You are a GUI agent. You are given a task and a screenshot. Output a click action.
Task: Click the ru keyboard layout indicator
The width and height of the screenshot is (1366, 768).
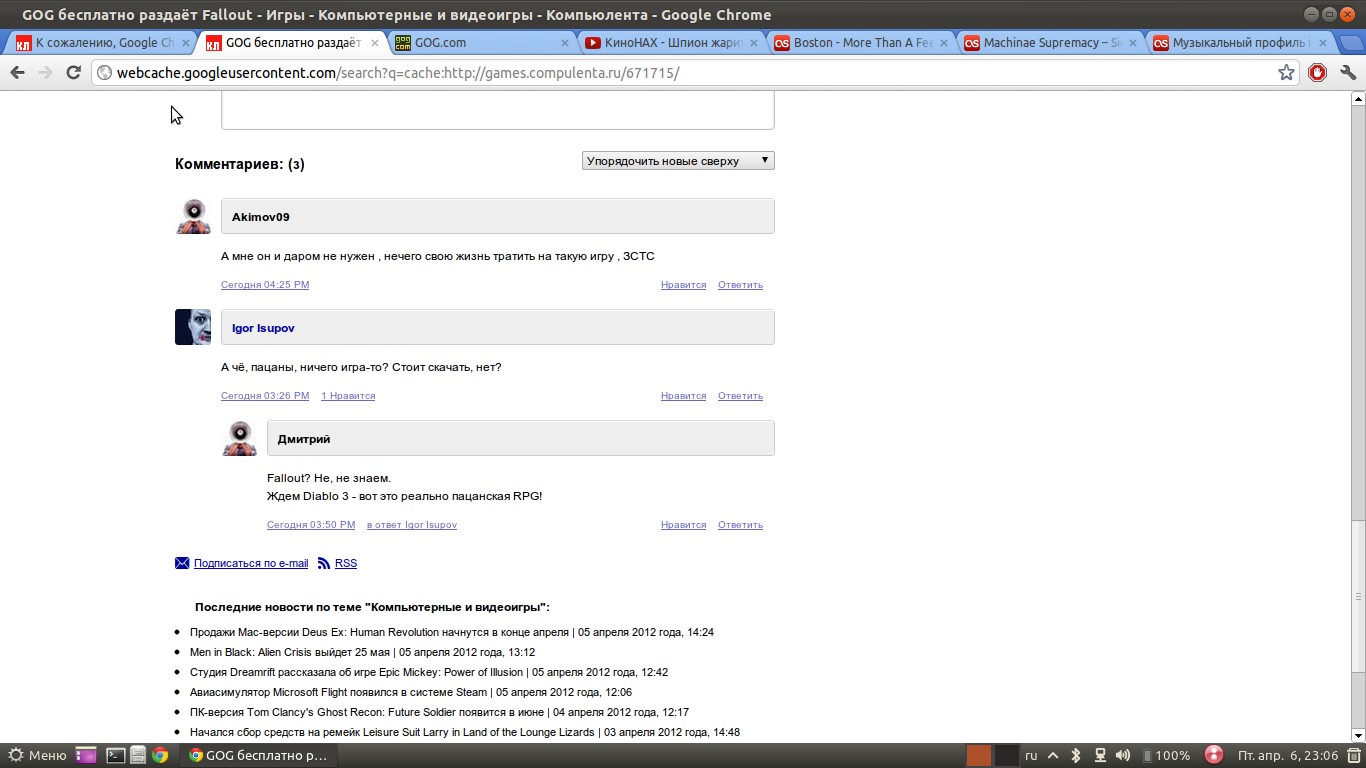(x=1031, y=755)
